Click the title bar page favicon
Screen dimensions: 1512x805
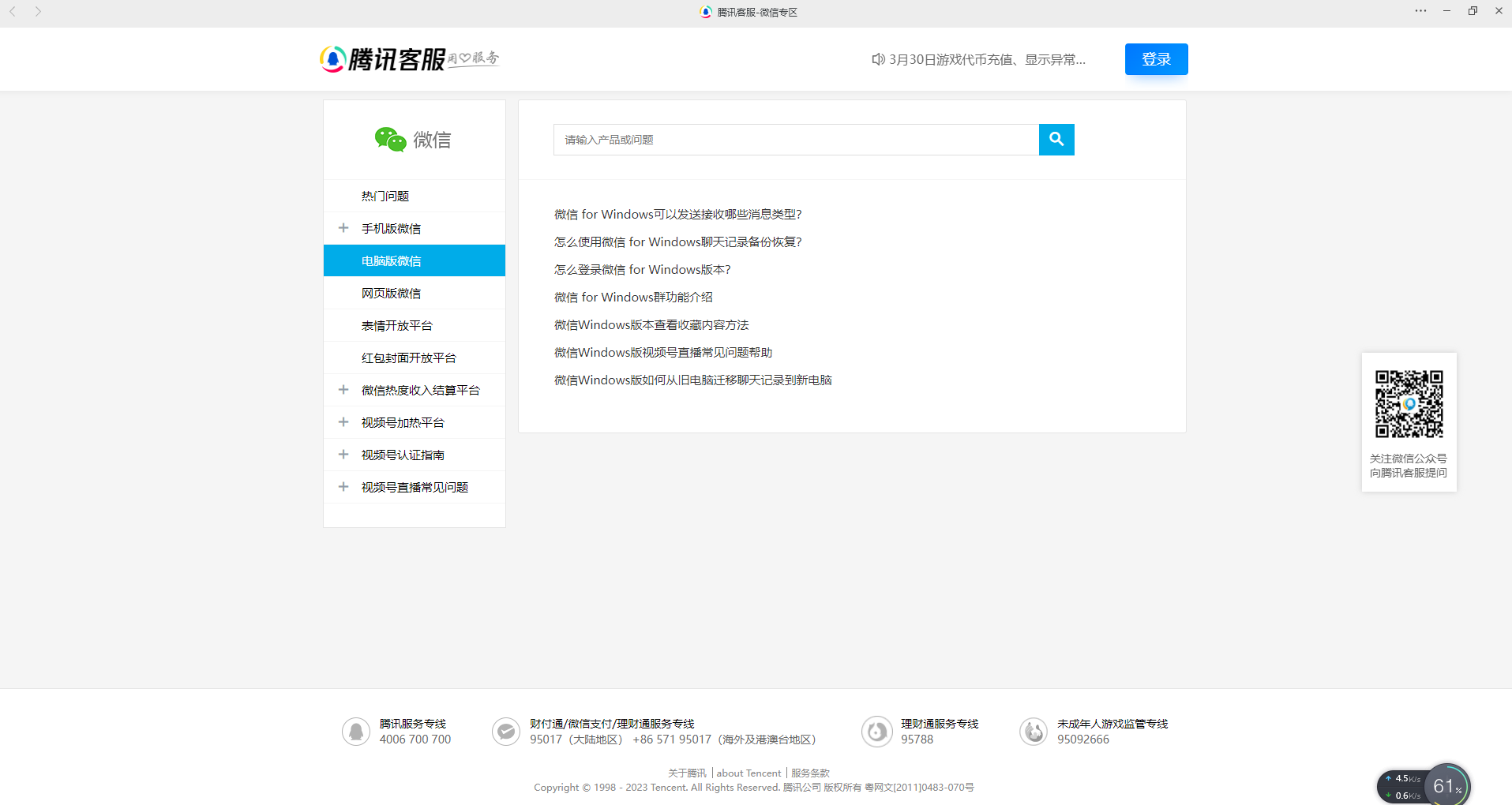tap(706, 12)
